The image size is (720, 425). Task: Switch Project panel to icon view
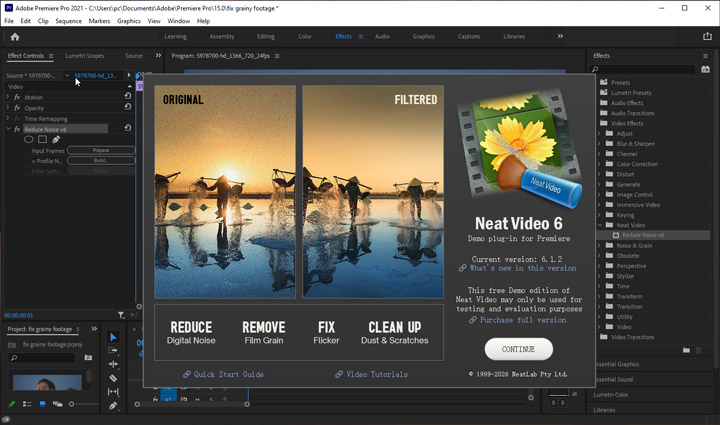(x=42, y=404)
